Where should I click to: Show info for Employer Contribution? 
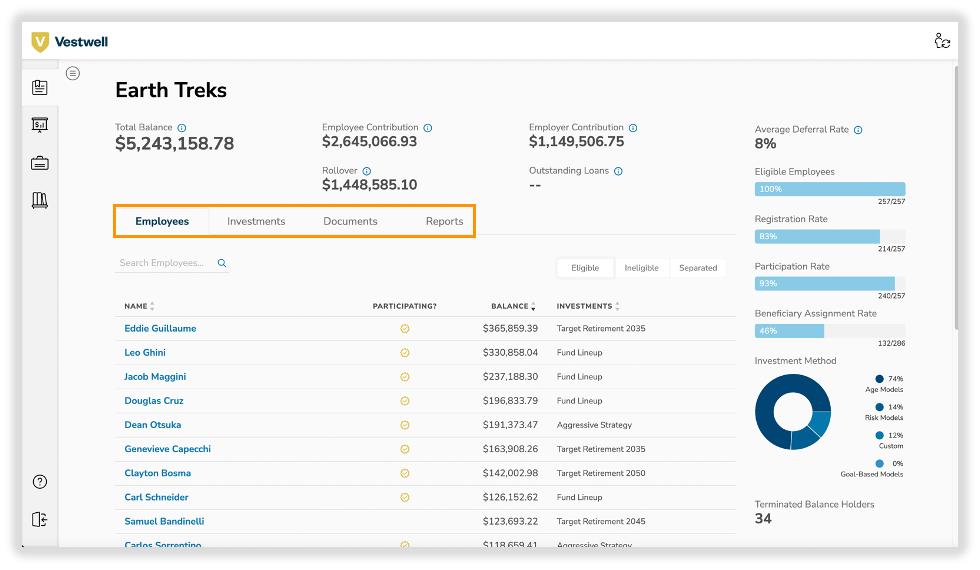[x=632, y=128]
